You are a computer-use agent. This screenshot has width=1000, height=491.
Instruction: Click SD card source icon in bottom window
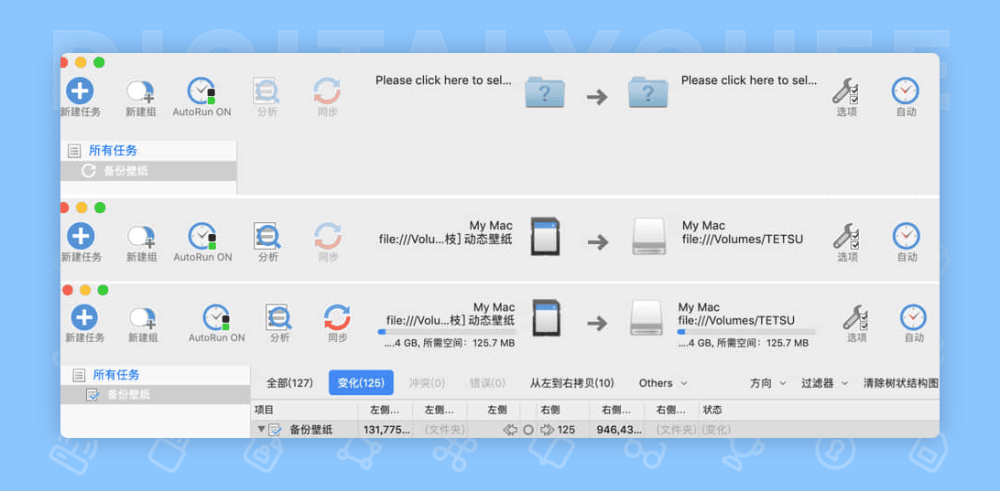tap(547, 318)
